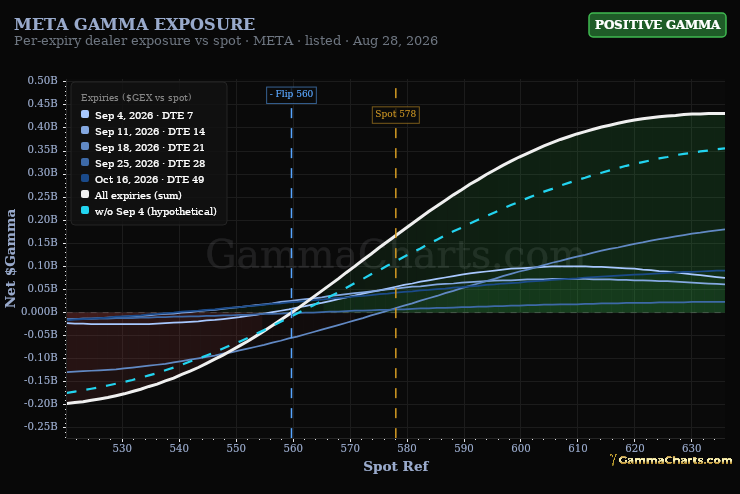
Task: Click y-axis label -0.15B
Action: (x=41, y=381)
